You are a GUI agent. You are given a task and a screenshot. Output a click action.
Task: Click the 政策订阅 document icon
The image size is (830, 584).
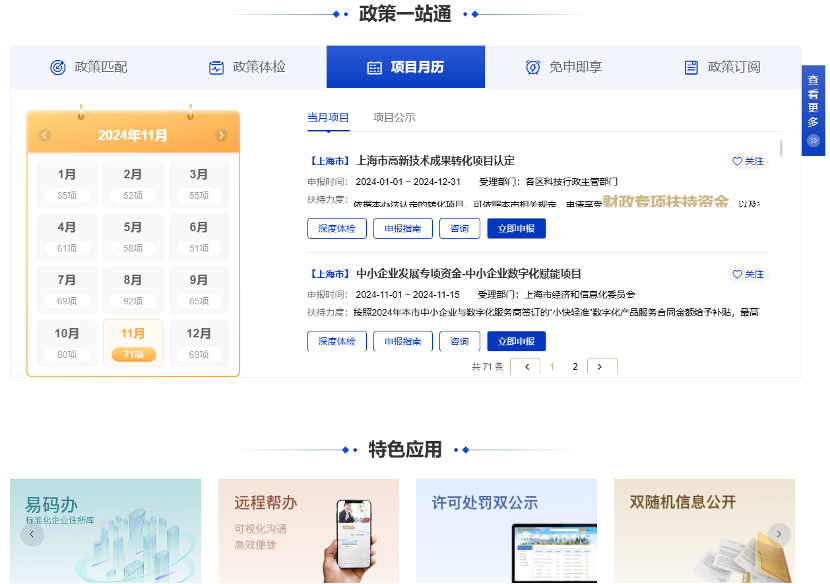691,67
